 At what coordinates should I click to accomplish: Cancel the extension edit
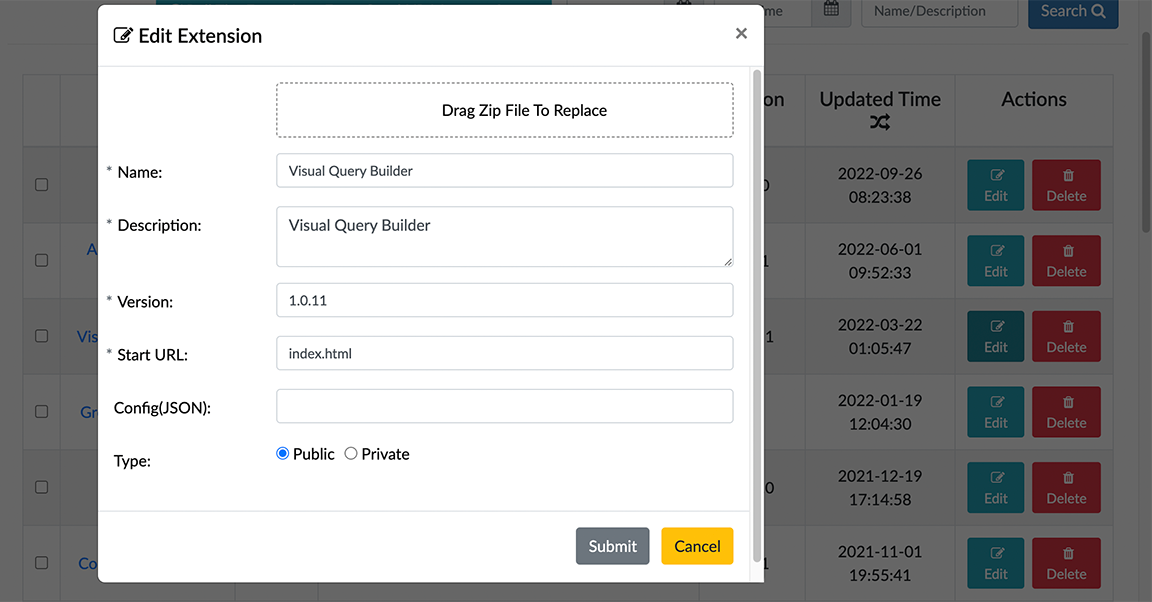[x=697, y=546]
